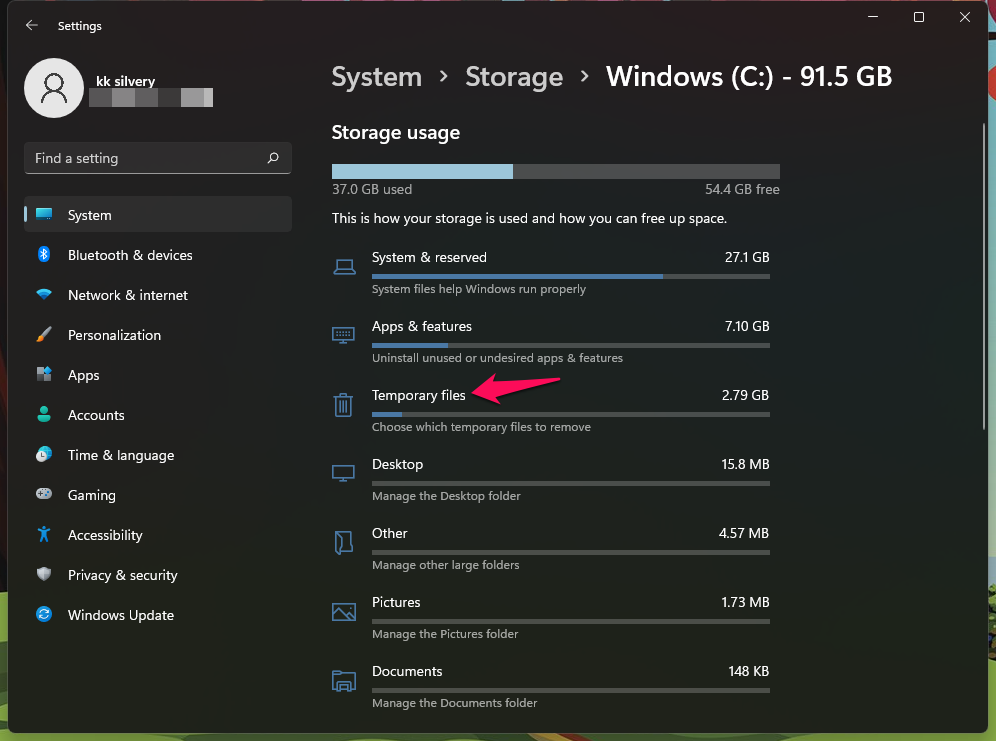Click System in the breadcrumb

377,77
